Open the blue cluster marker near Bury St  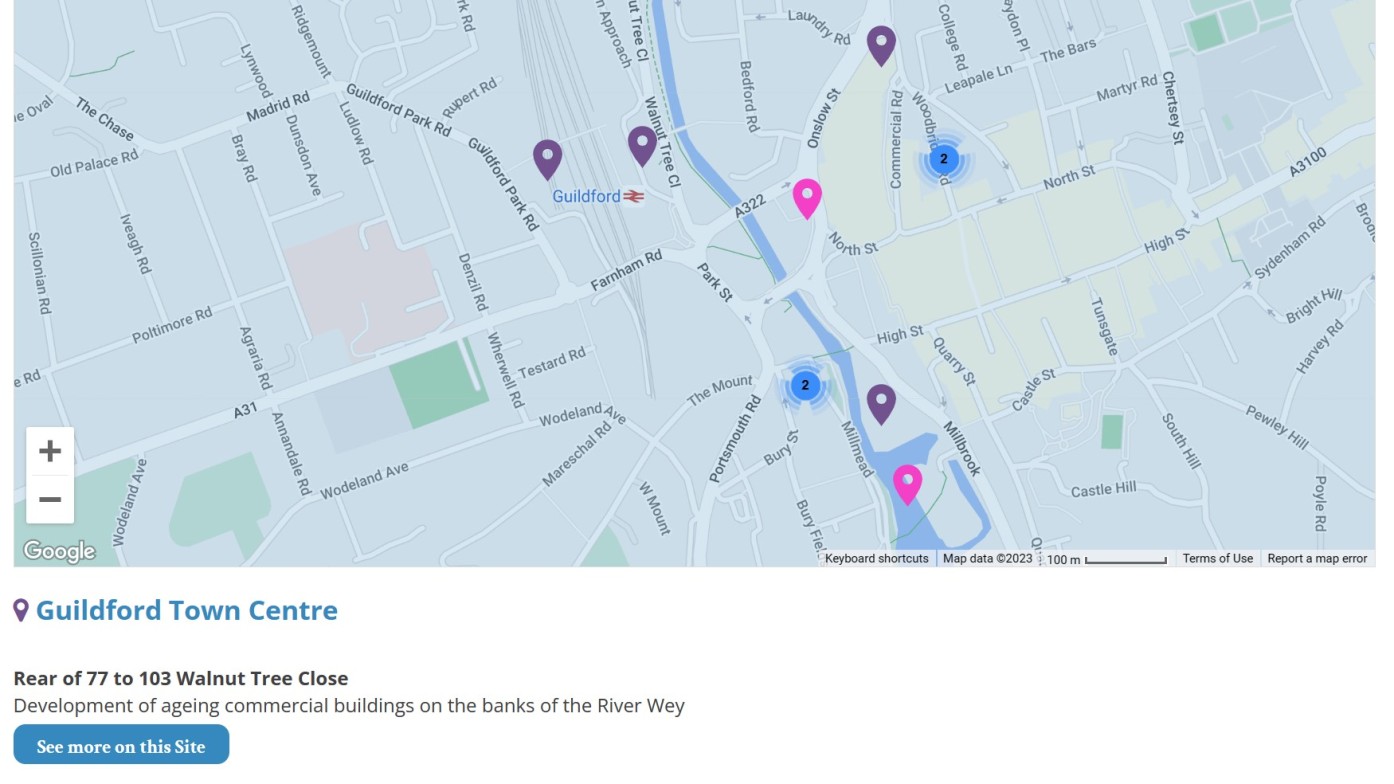click(805, 385)
